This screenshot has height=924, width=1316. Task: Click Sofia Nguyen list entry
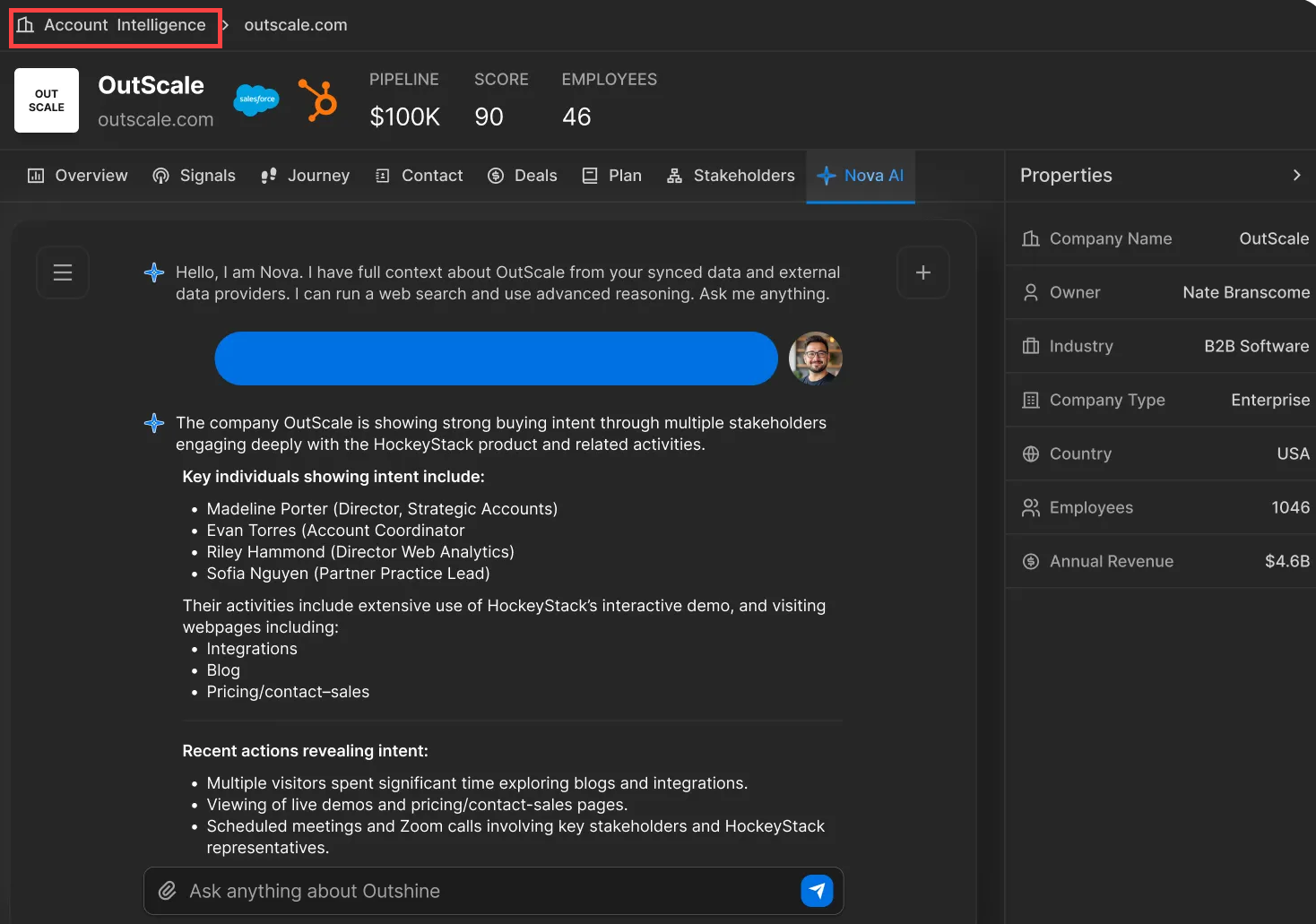[348, 574]
